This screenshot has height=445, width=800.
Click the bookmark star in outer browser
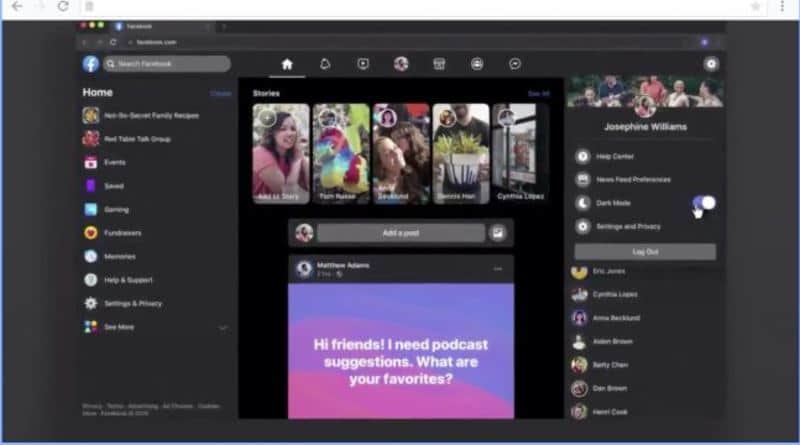click(756, 6)
